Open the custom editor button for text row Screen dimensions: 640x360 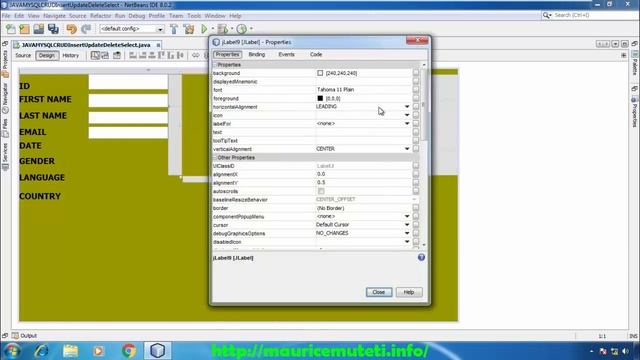tap(416, 132)
